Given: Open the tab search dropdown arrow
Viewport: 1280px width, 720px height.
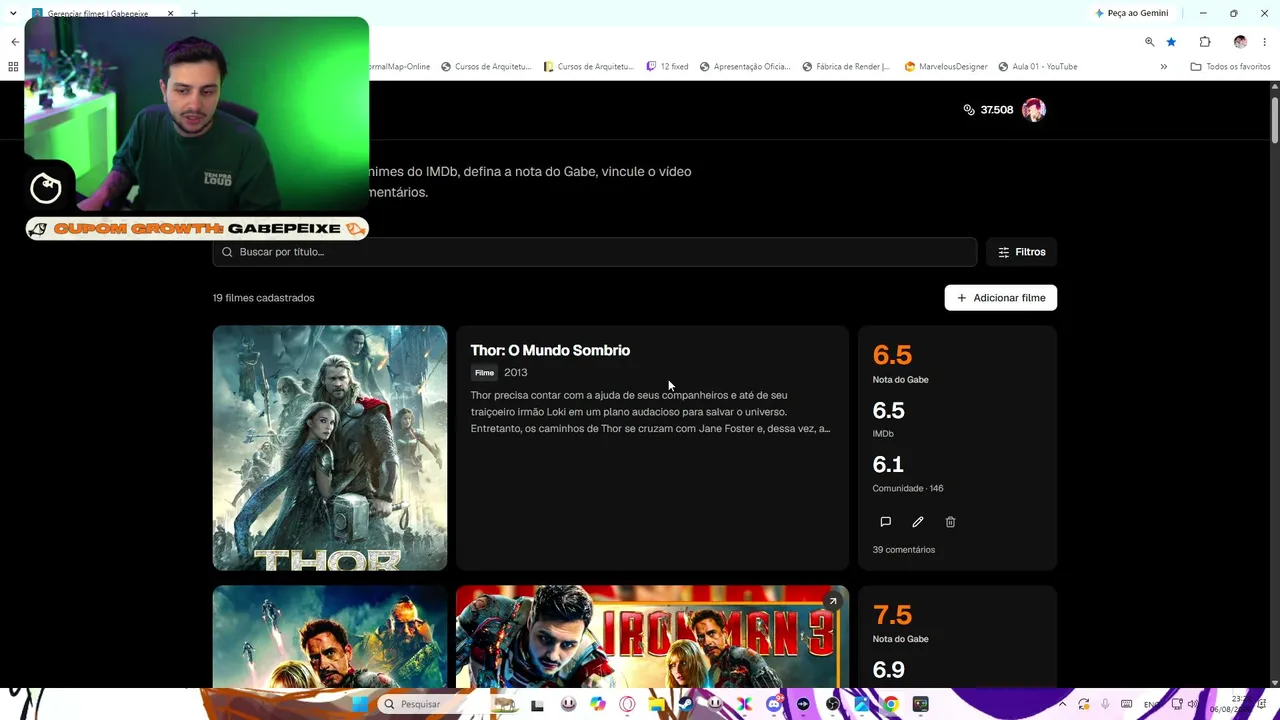Looking at the screenshot, I should click(13, 13).
